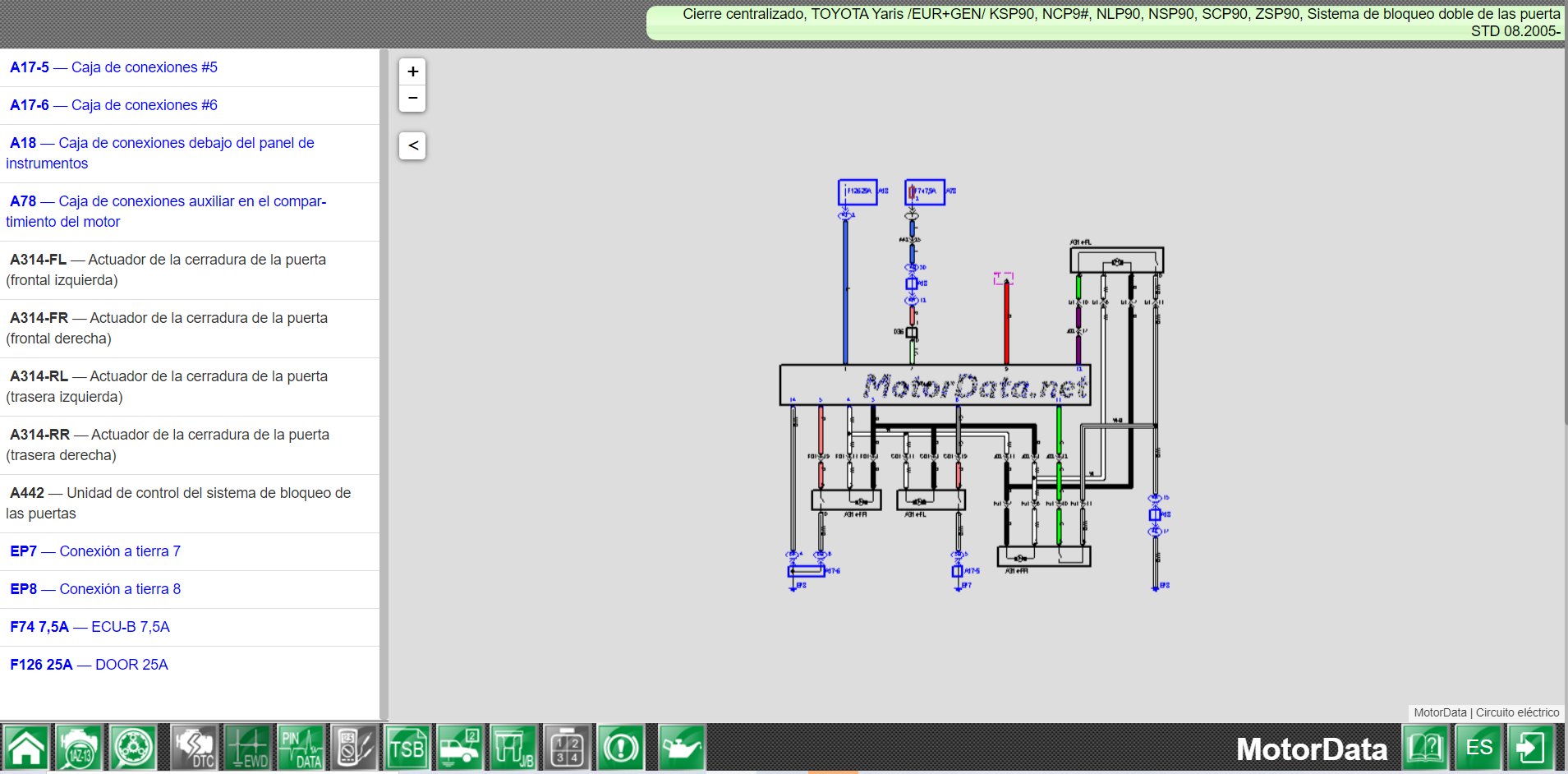Zoom in on the wiring diagram
1568x774 pixels.
click(412, 71)
